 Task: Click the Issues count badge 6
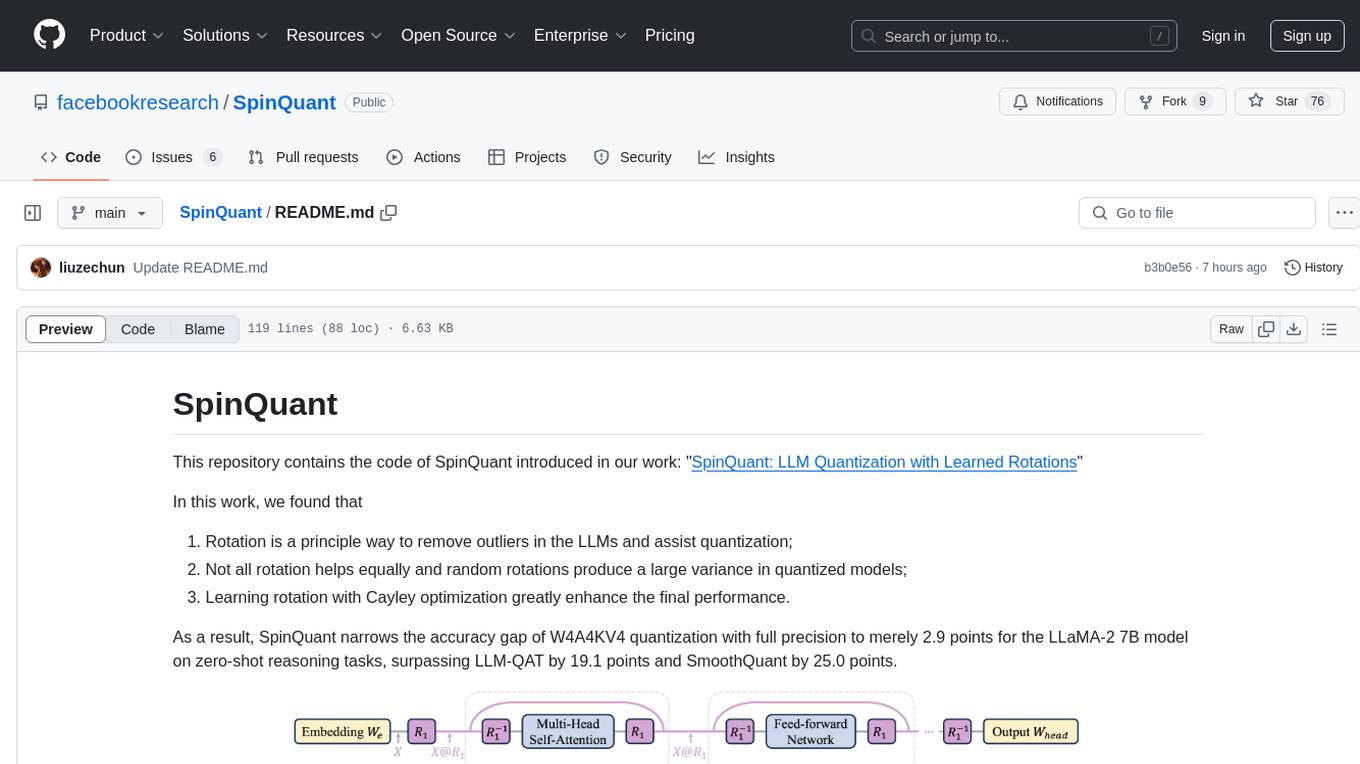[212, 157]
